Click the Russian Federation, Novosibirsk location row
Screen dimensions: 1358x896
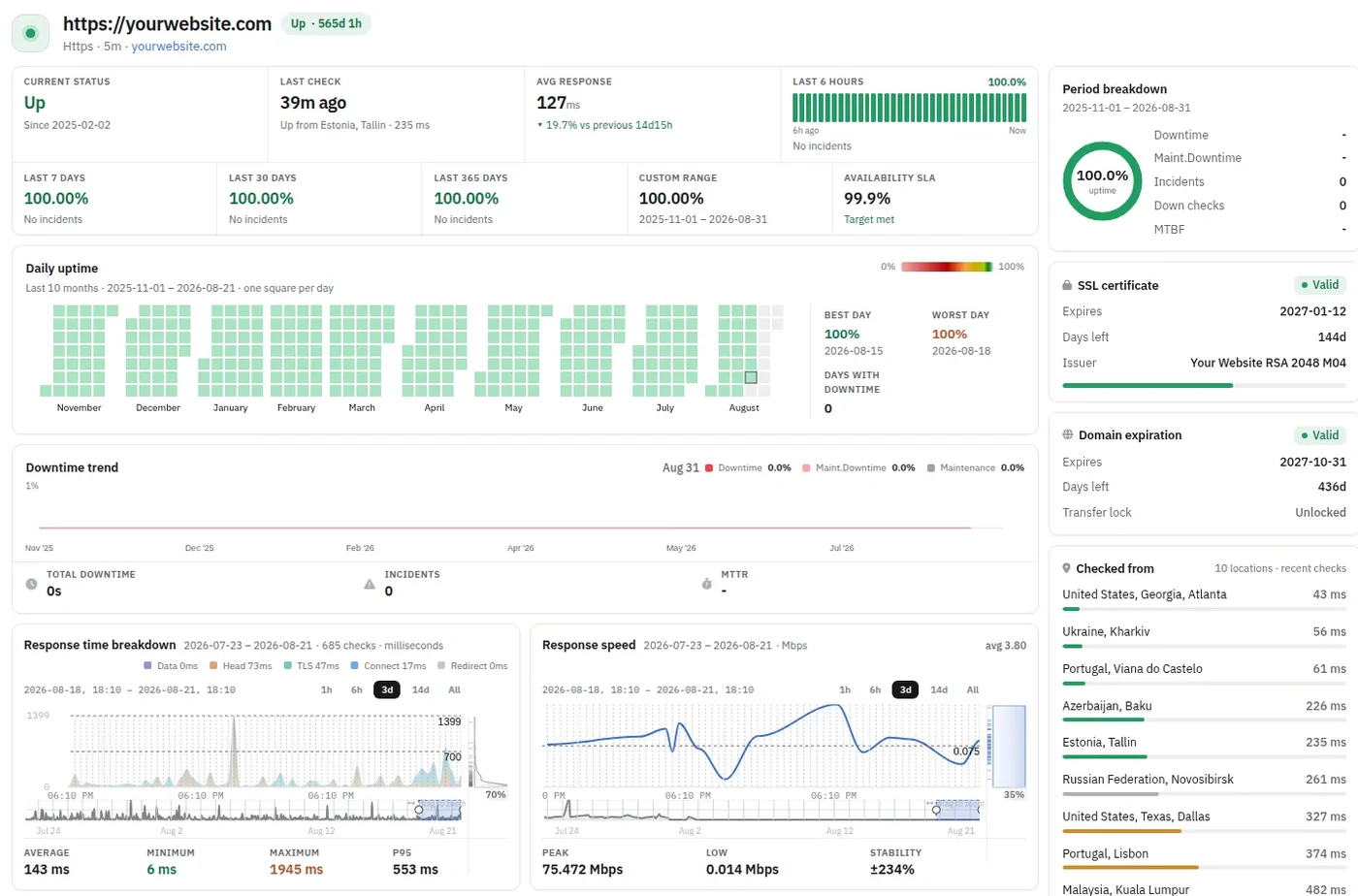click(x=1204, y=784)
